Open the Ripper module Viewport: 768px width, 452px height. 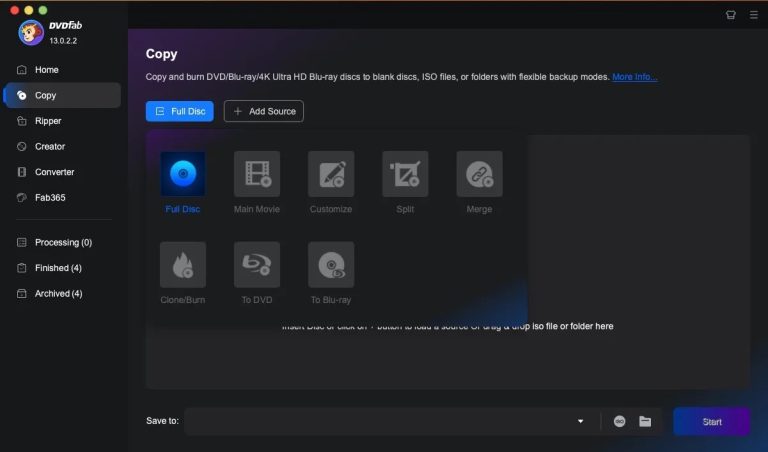point(62,120)
